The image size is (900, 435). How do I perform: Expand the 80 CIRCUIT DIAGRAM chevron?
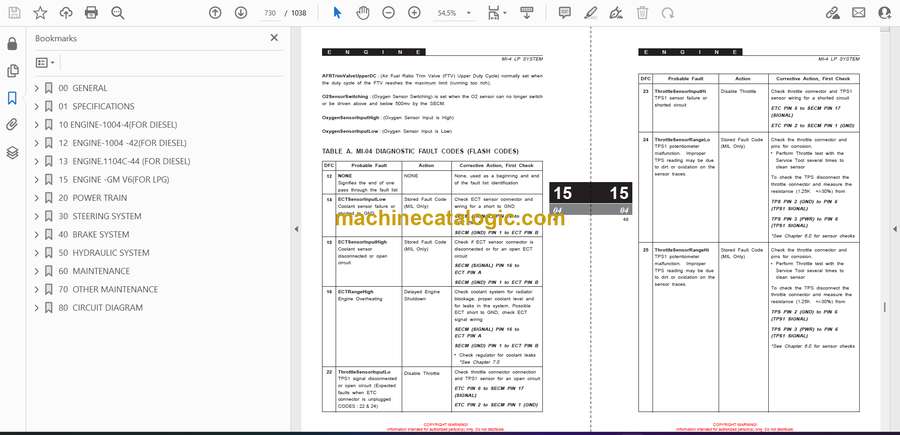37,308
